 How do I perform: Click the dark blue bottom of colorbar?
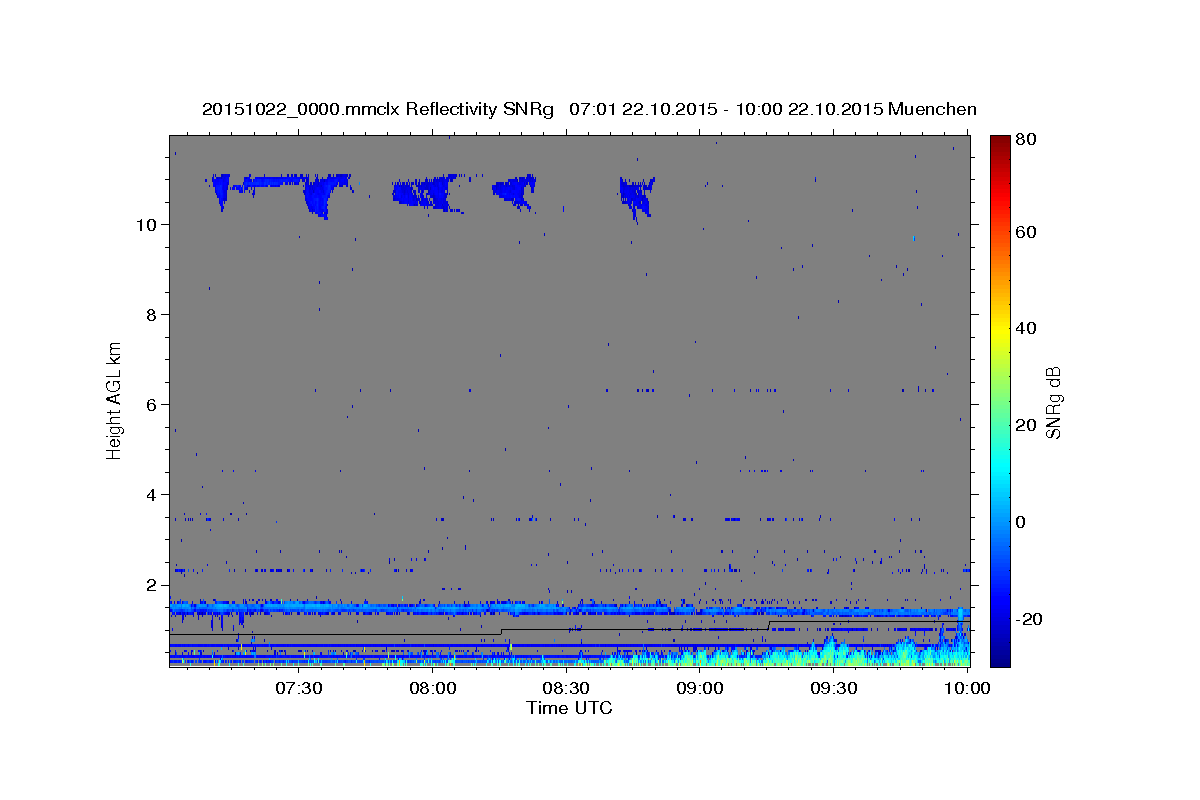pos(1000,655)
